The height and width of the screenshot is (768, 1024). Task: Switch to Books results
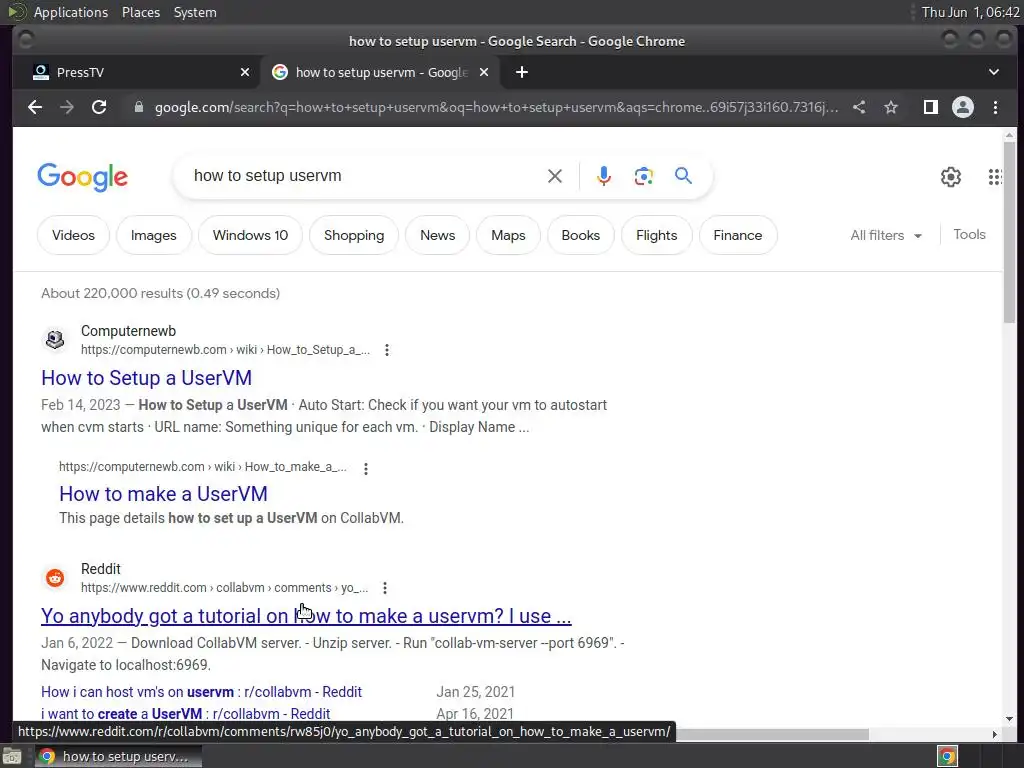coord(581,235)
